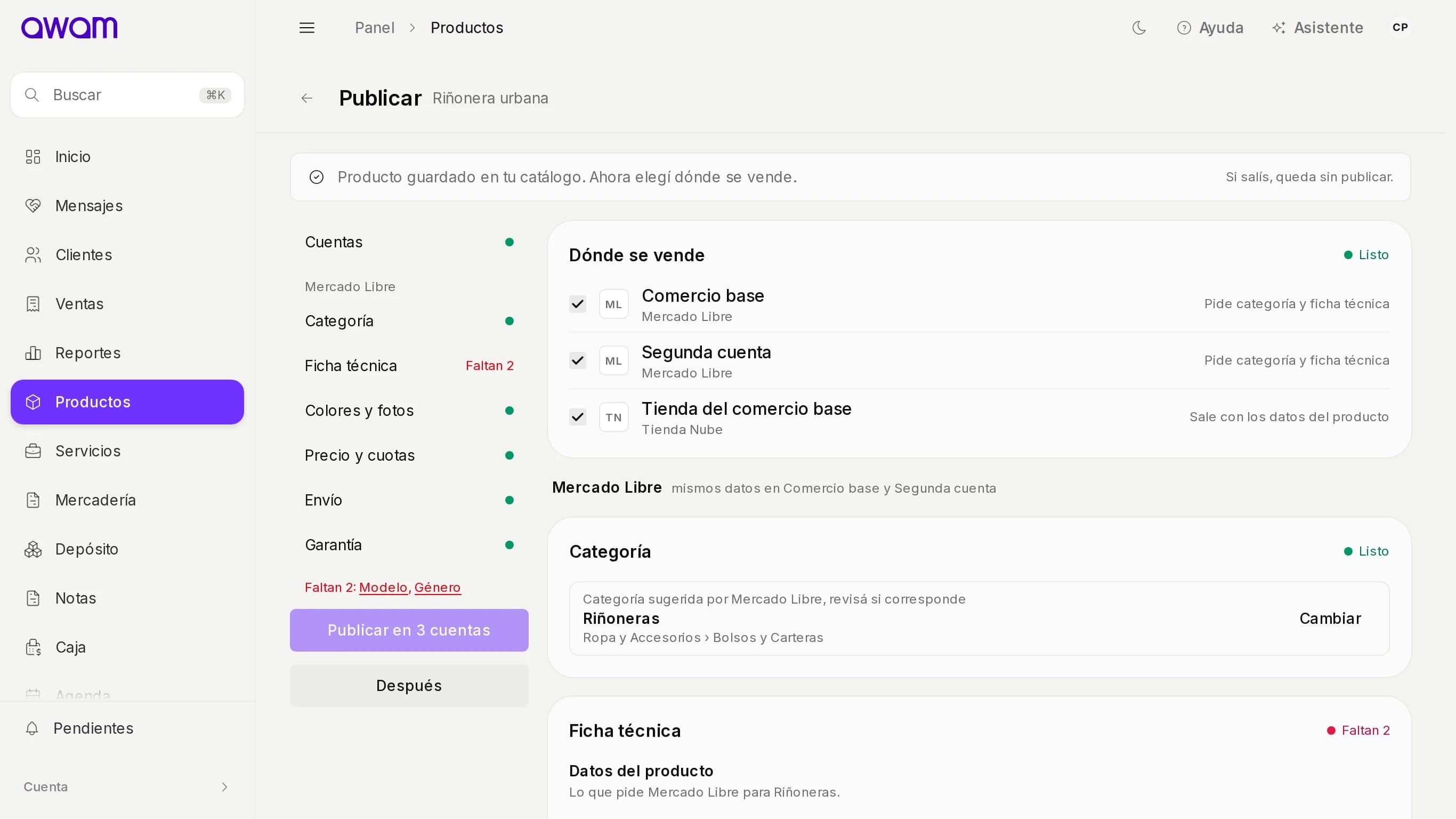The width and height of the screenshot is (1456, 819).
Task: Click Cambiar on the Riñoneras category
Action: click(x=1330, y=619)
